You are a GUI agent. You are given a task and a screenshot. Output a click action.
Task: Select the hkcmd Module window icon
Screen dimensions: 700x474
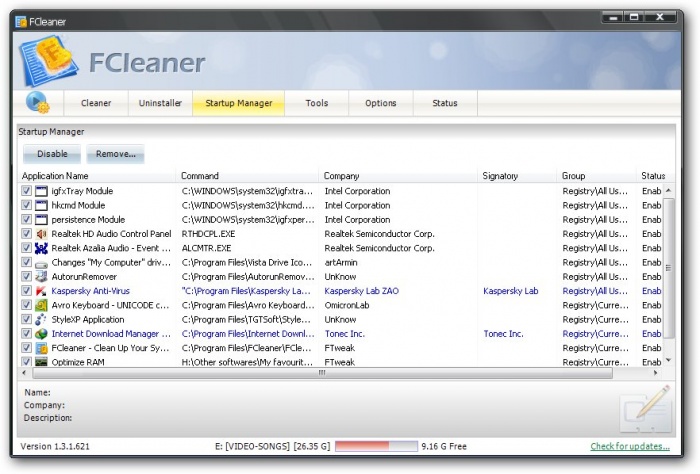[41, 205]
